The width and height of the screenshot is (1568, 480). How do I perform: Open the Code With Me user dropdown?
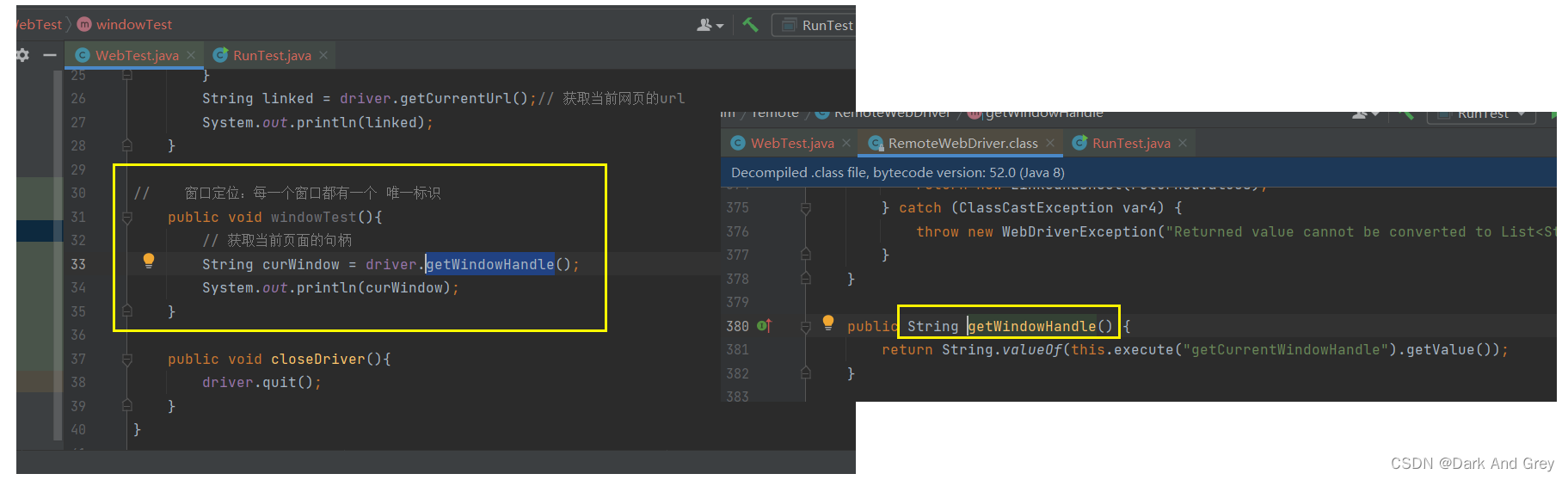tap(710, 25)
